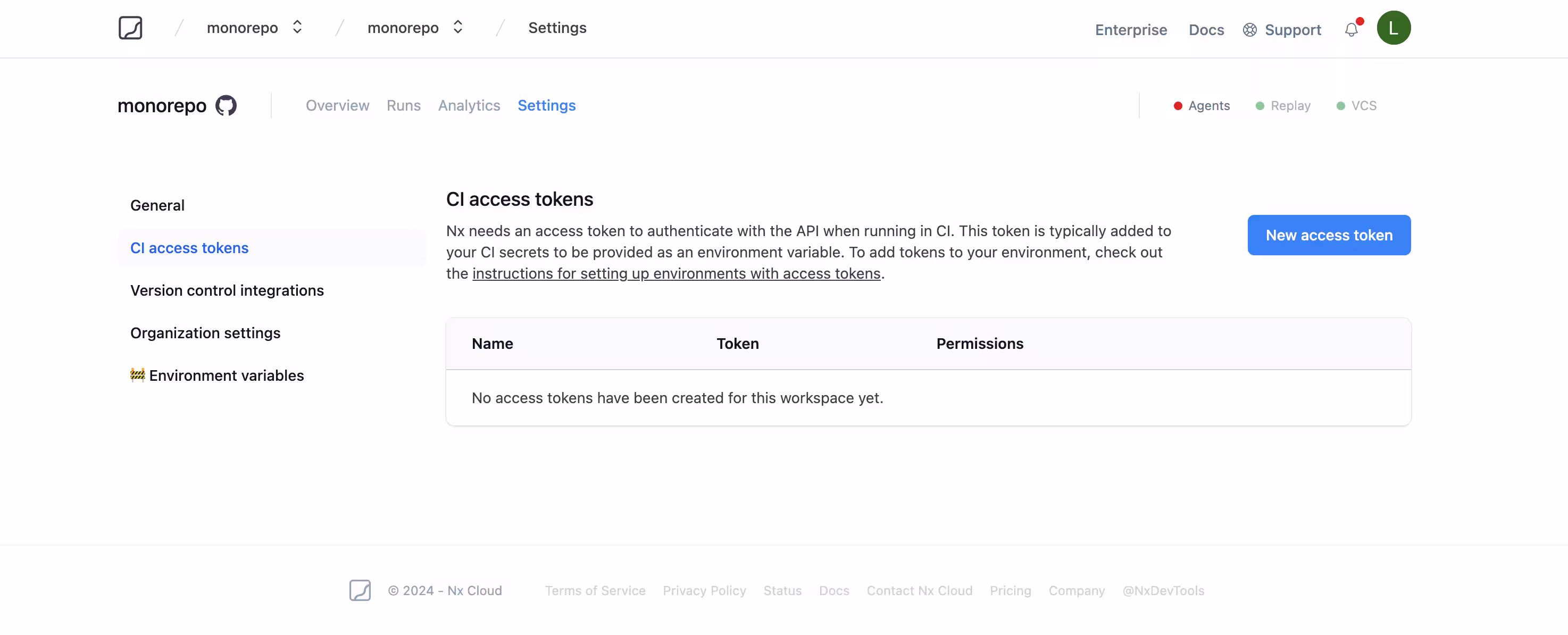Click the Support lifebuoy icon

point(1249,30)
